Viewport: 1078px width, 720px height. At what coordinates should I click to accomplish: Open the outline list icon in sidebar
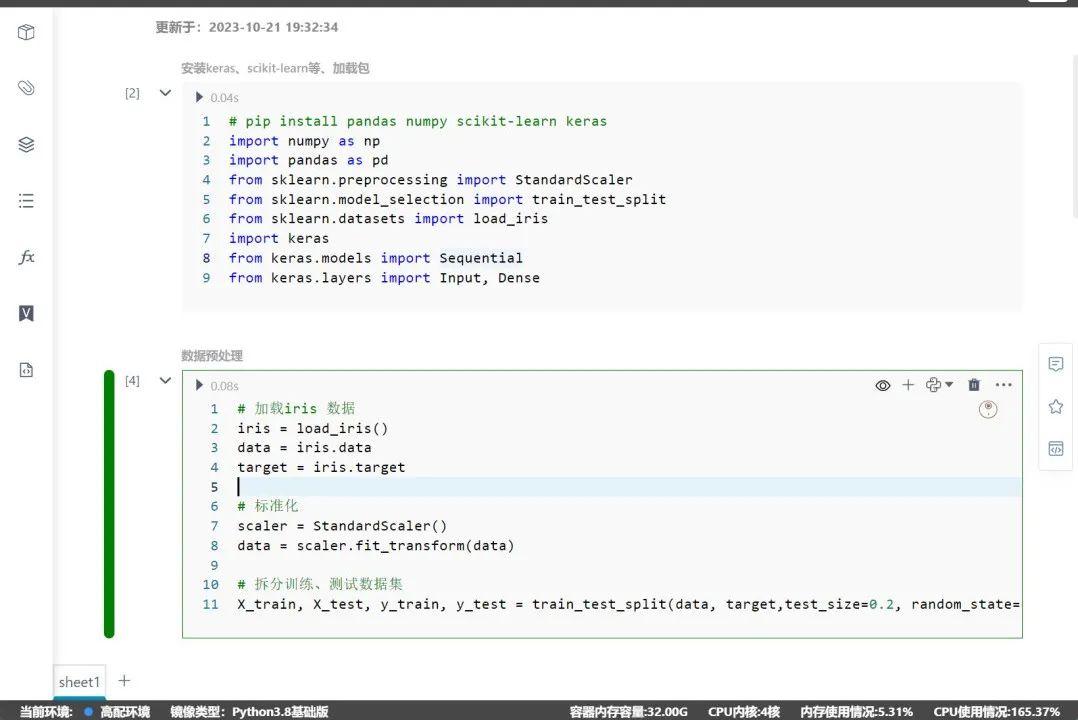(26, 201)
